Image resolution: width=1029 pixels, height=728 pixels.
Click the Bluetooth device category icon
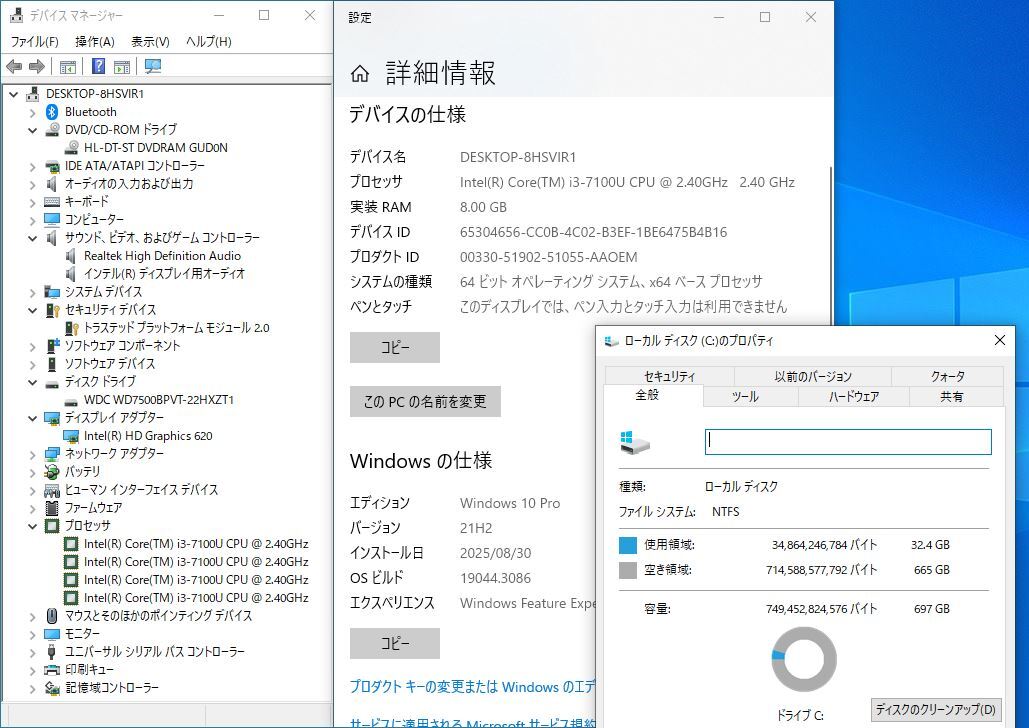(x=52, y=112)
